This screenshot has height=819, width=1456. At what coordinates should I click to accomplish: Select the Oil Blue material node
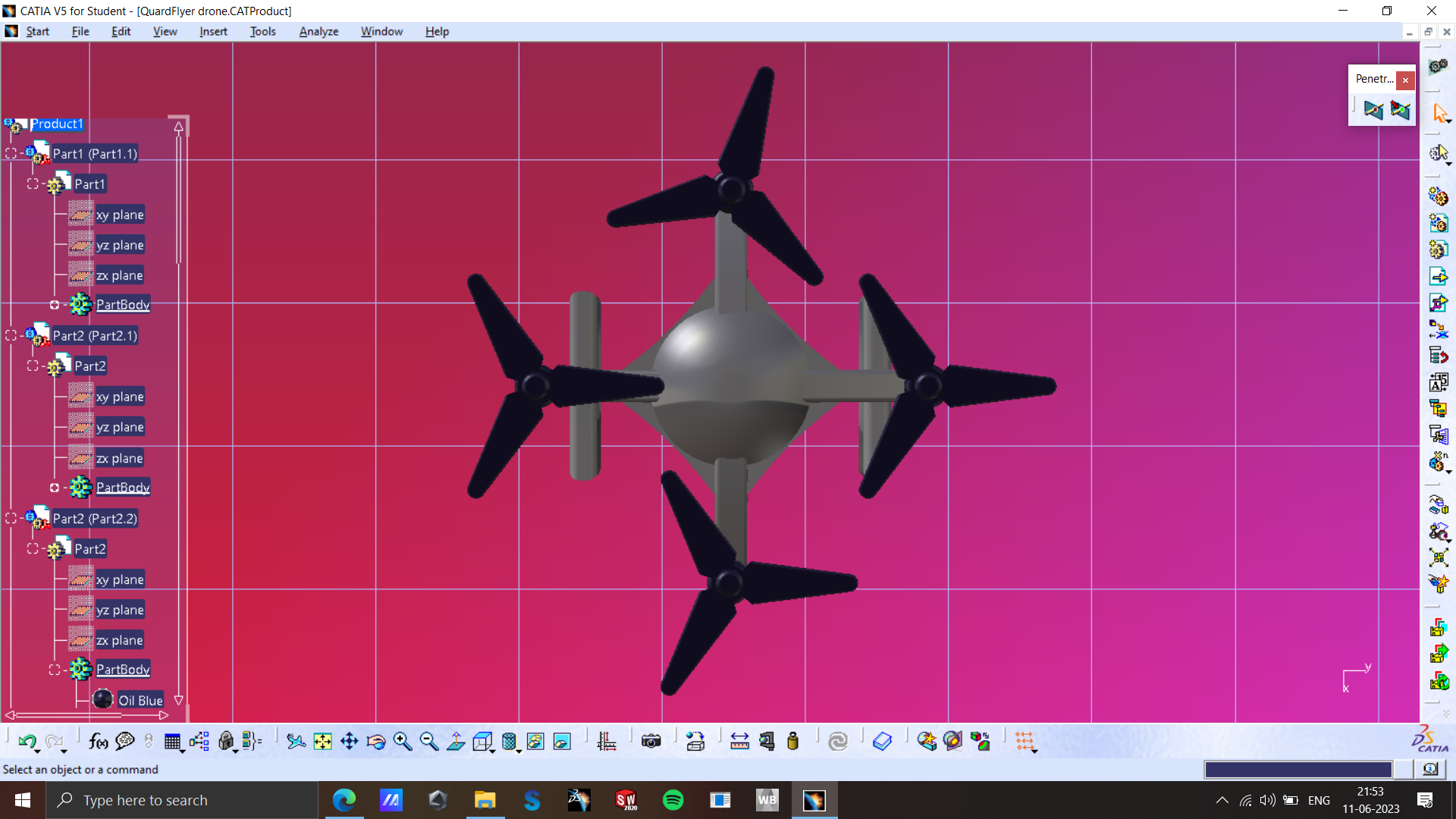(x=140, y=700)
